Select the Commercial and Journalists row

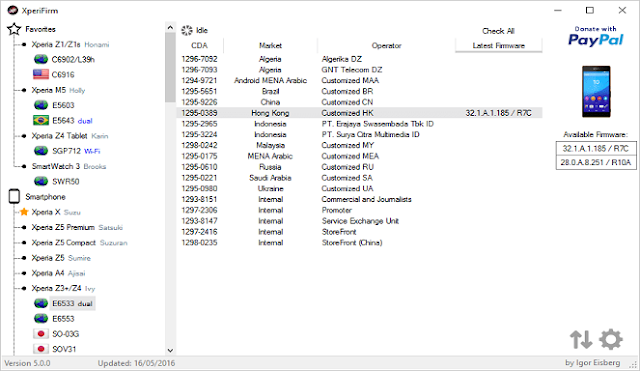click(359, 199)
